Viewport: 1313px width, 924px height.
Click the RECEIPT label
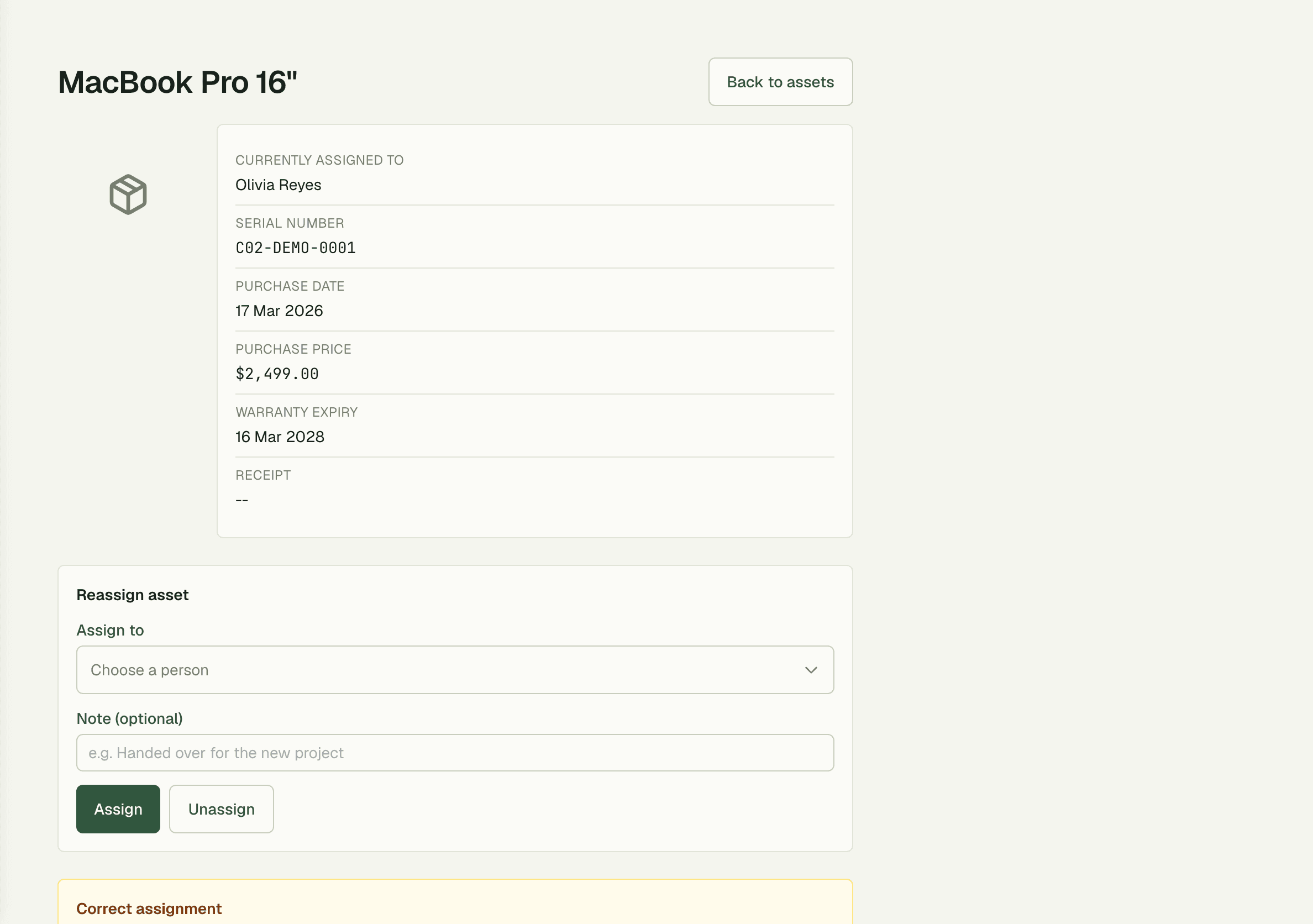coord(263,475)
